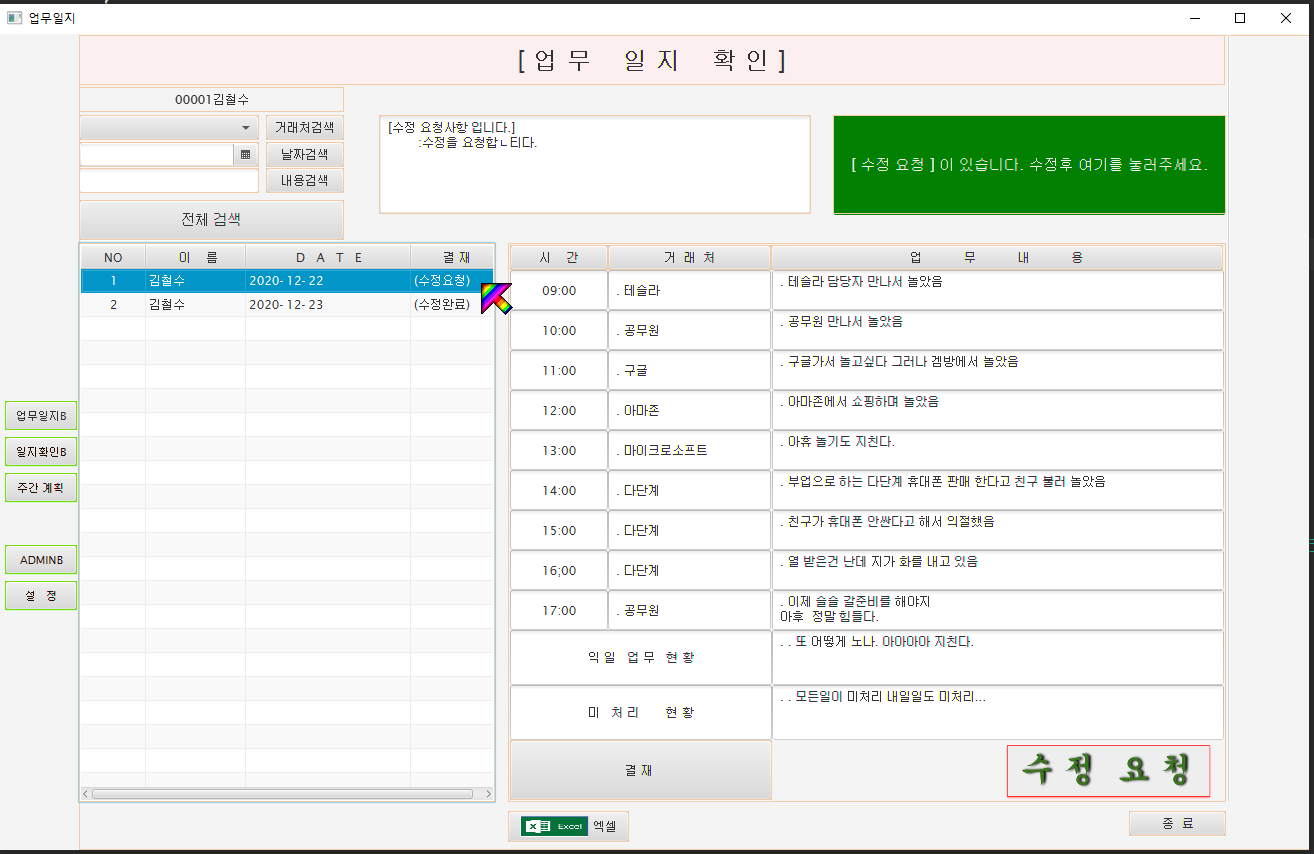Click the 13:00 time cell
This screenshot has height=854, width=1314.
559,450
